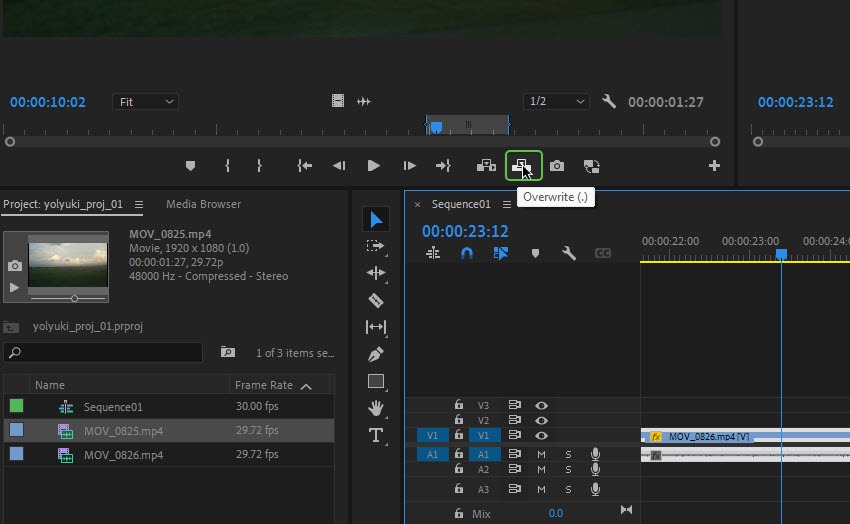The width and height of the screenshot is (850, 524).
Task: Choose the Hand tool
Action: click(x=376, y=408)
